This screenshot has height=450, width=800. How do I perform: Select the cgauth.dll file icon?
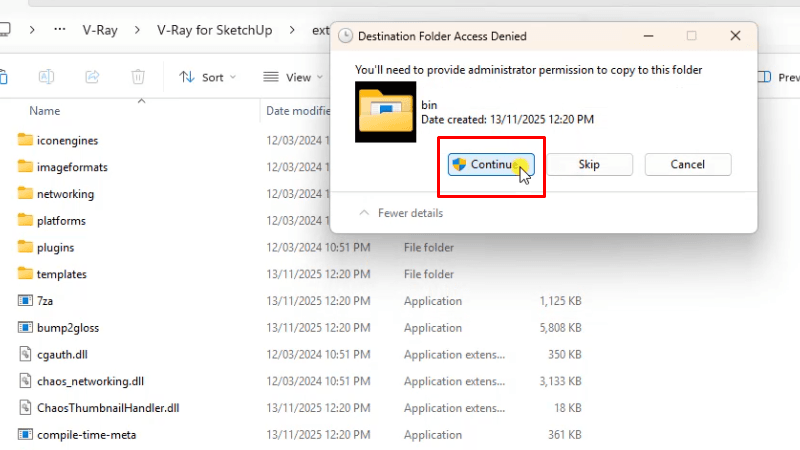[26, 354]
